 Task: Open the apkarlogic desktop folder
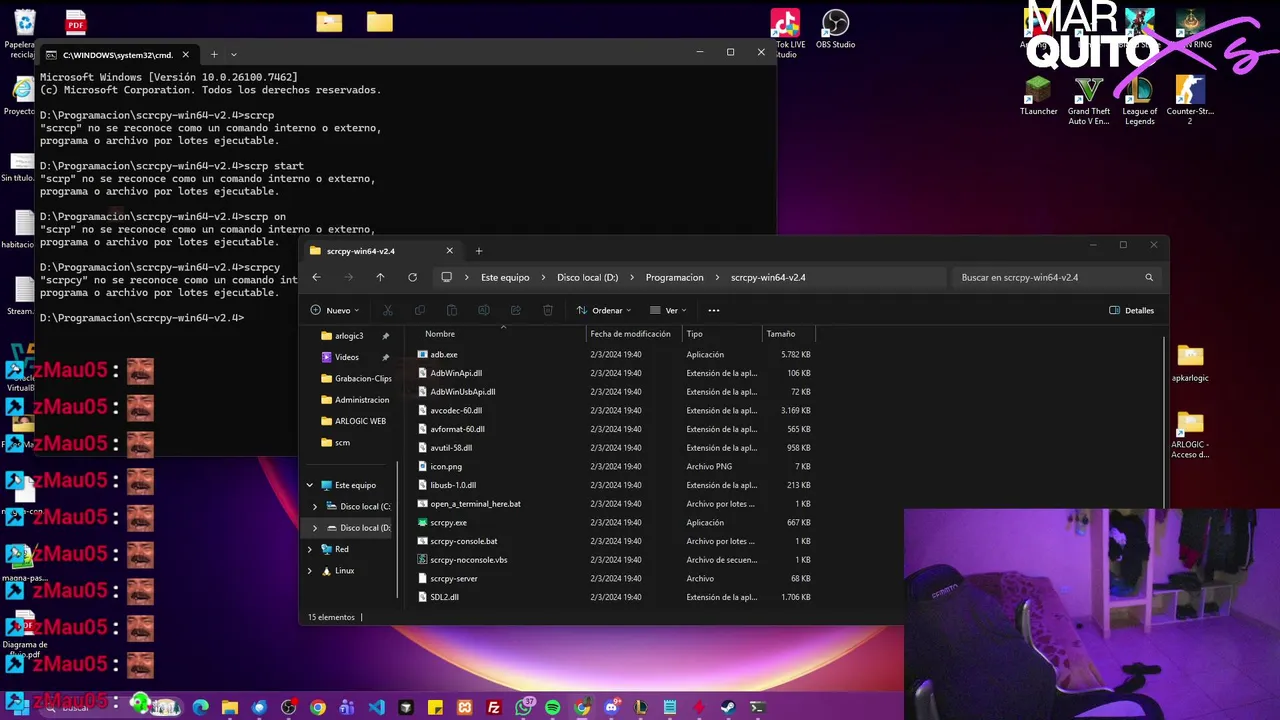click(x=1190, y=363)
